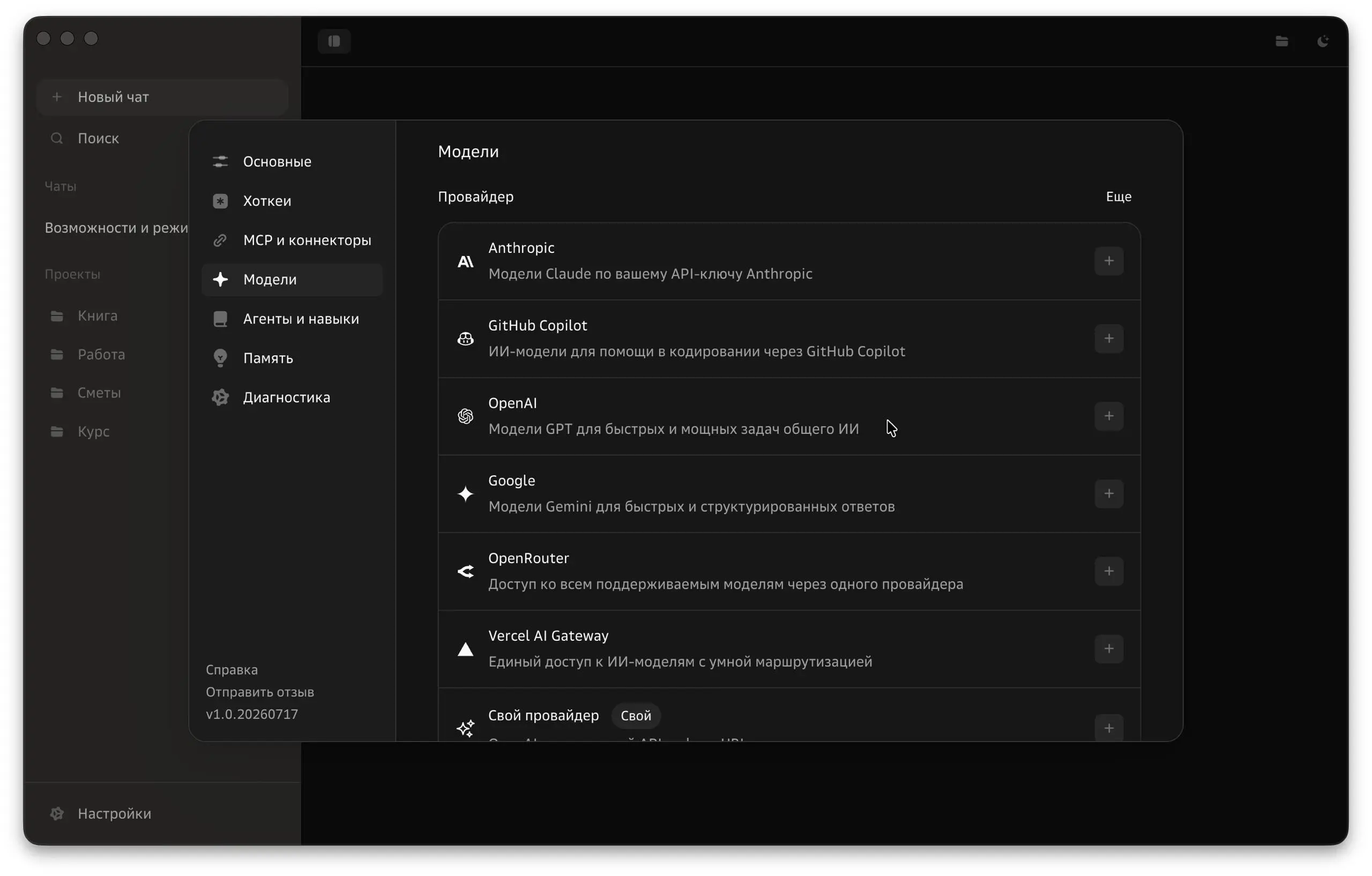Click the OpenRouter logo icon
This screenshot has width=1372, height=876.
(x=466, y=571)
